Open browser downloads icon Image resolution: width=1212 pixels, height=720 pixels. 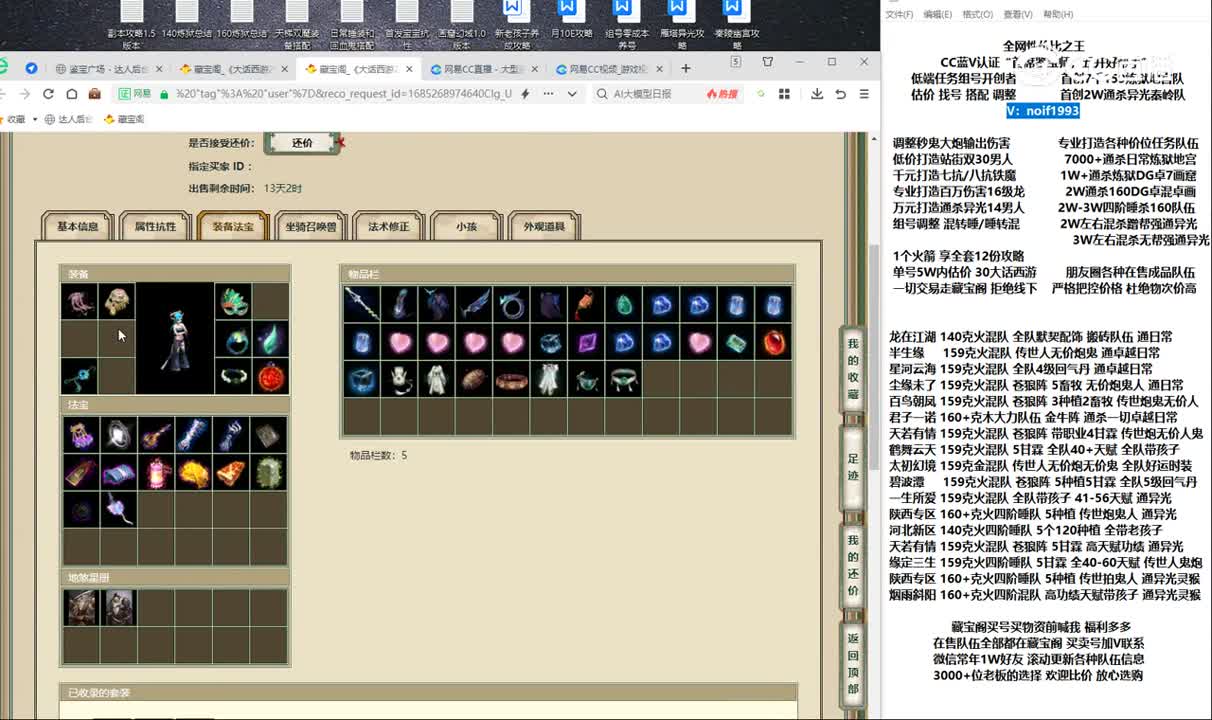(x=817, y=94)
